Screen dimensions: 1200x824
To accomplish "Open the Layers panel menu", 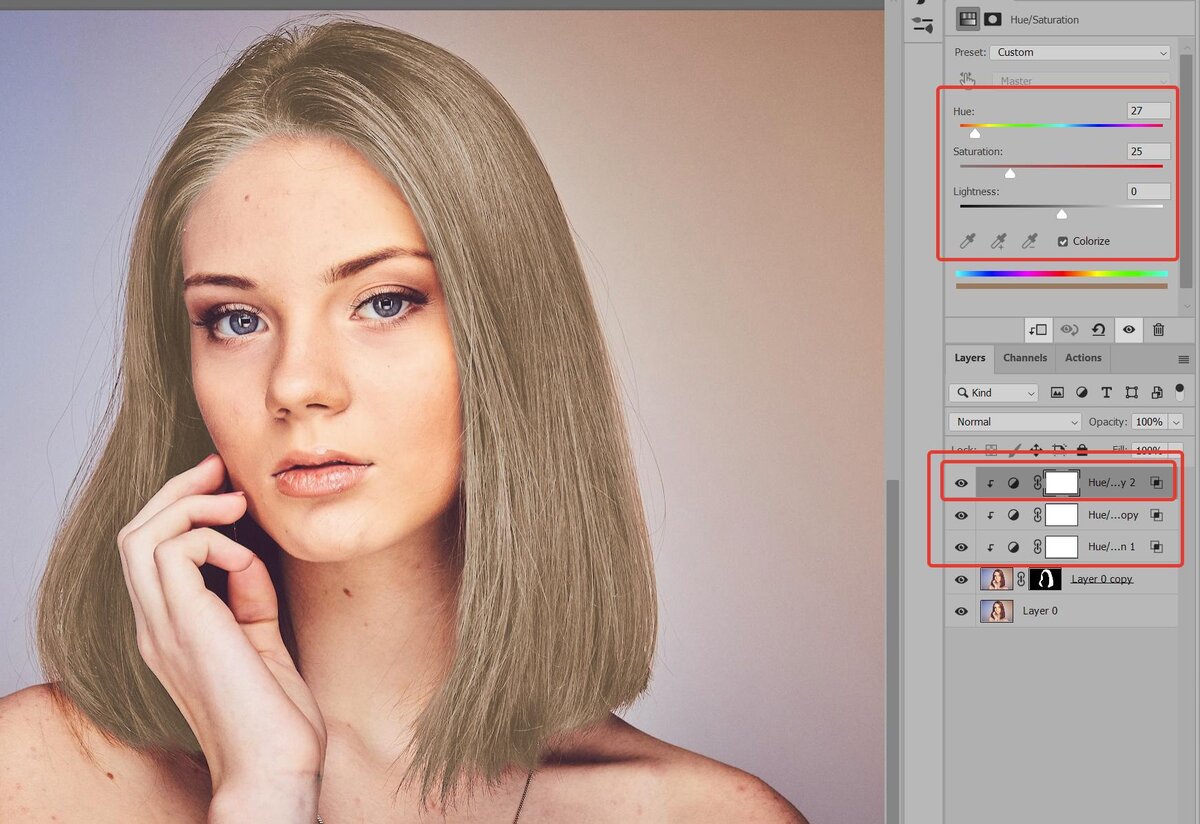I will coord(1184,359).
